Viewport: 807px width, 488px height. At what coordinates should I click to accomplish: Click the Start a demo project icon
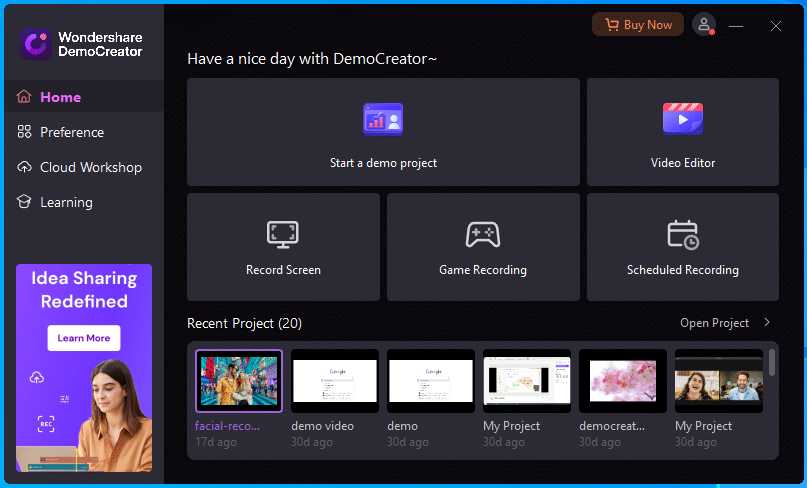pos(383,120)
